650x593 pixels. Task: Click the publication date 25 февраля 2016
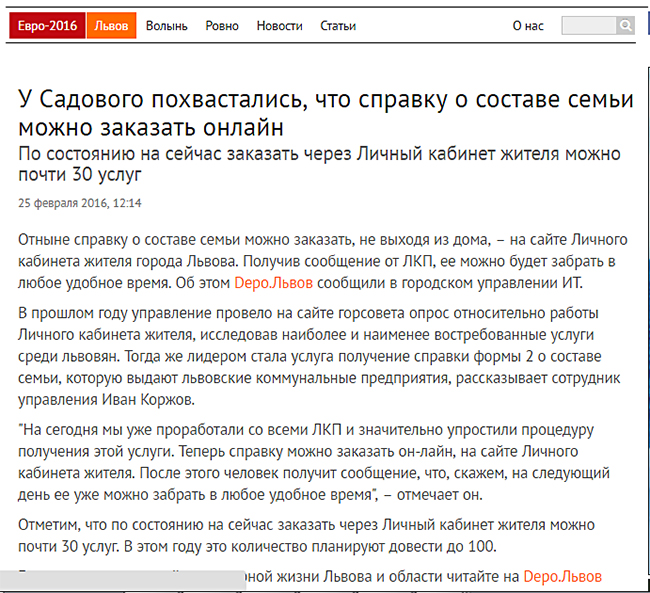(80, 203)
